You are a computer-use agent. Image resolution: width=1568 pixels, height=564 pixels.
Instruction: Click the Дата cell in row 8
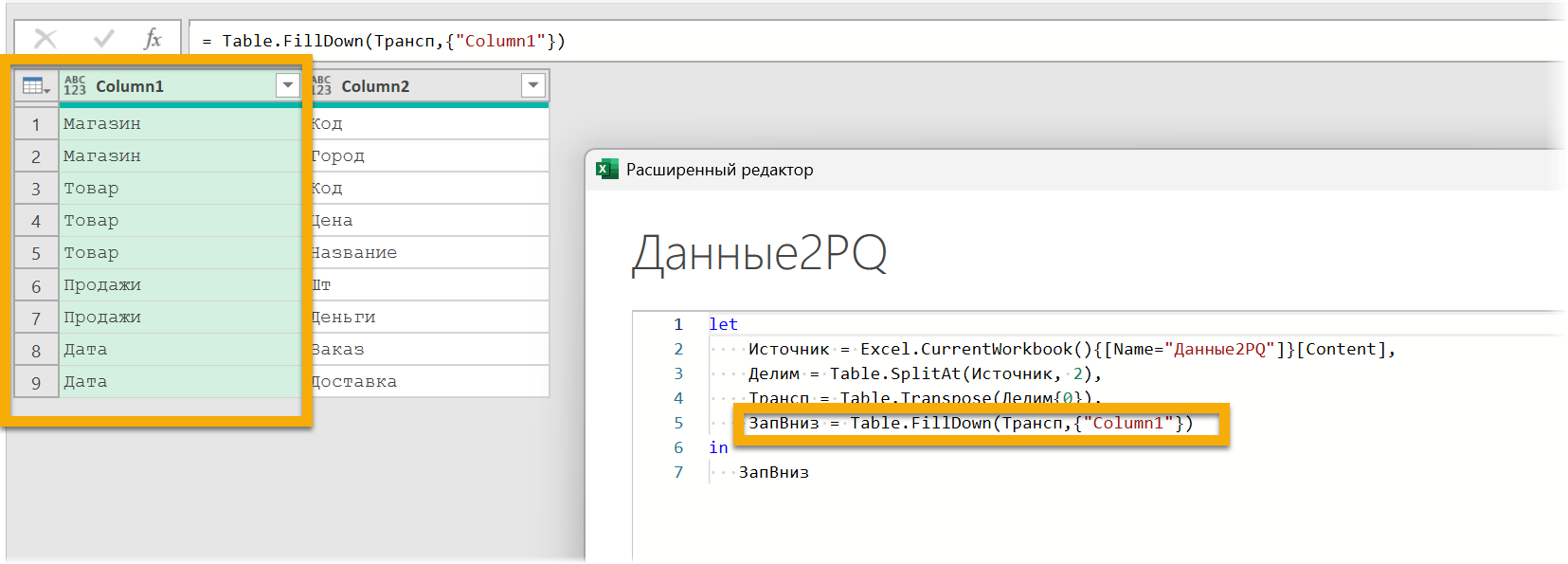coord(180,350)
